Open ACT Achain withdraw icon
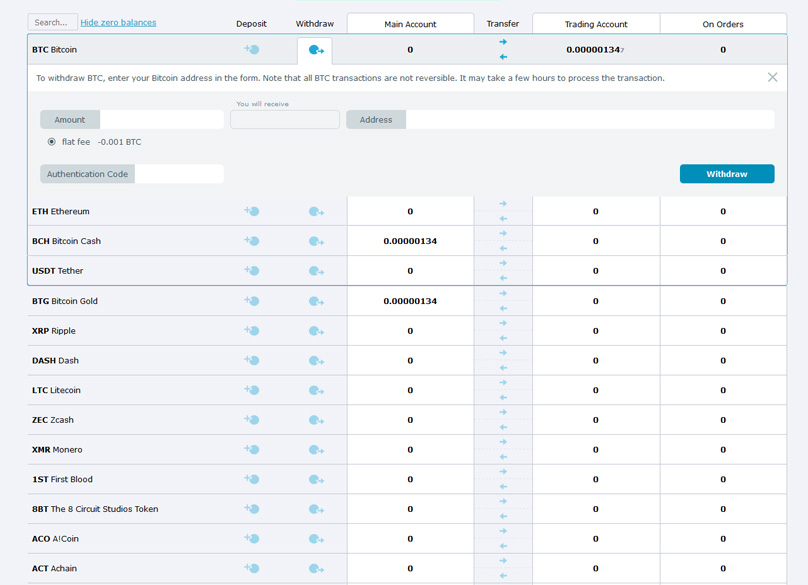808x585 pixels. pos(316,569)
